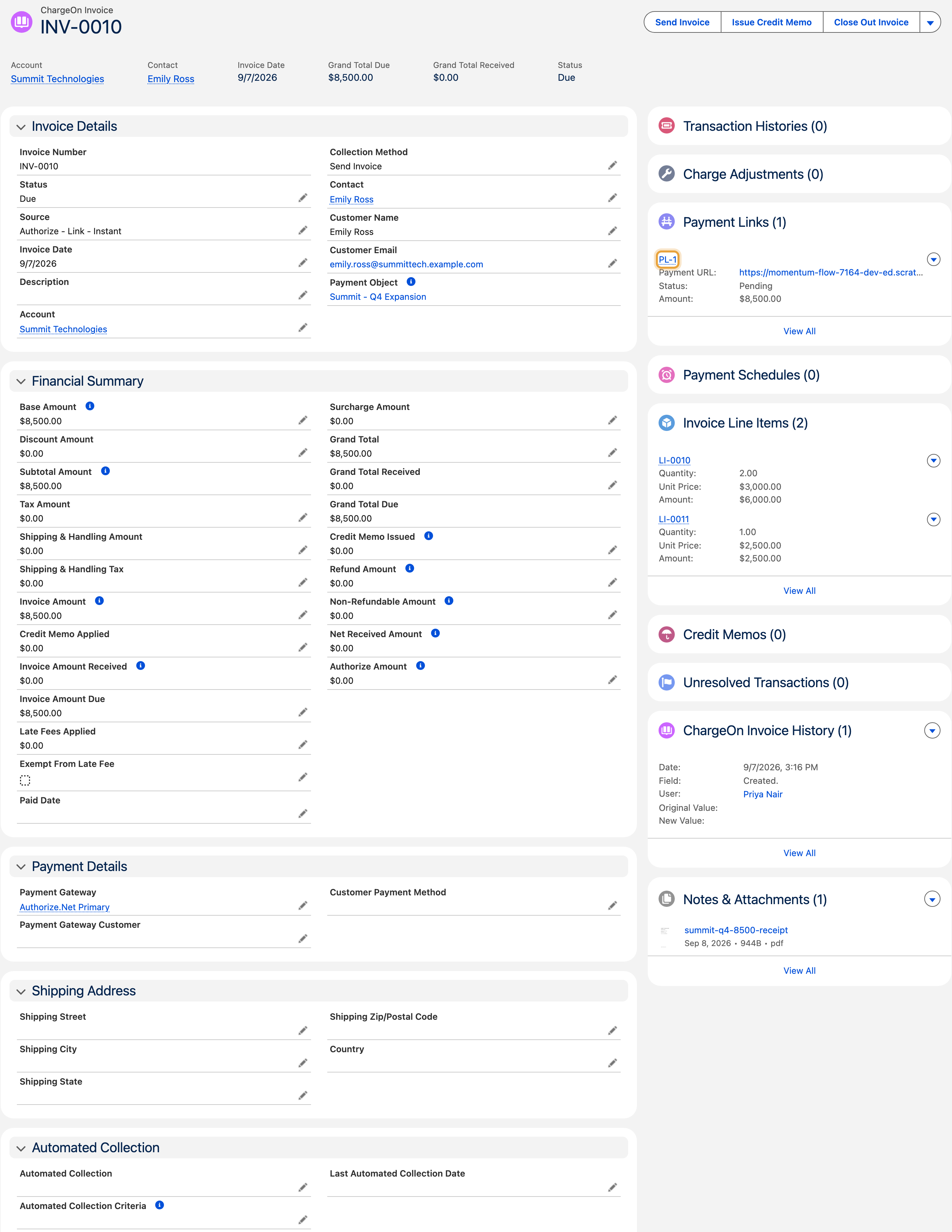
Task: Click Issue Credit Memo button
Action: pos(771,23)
